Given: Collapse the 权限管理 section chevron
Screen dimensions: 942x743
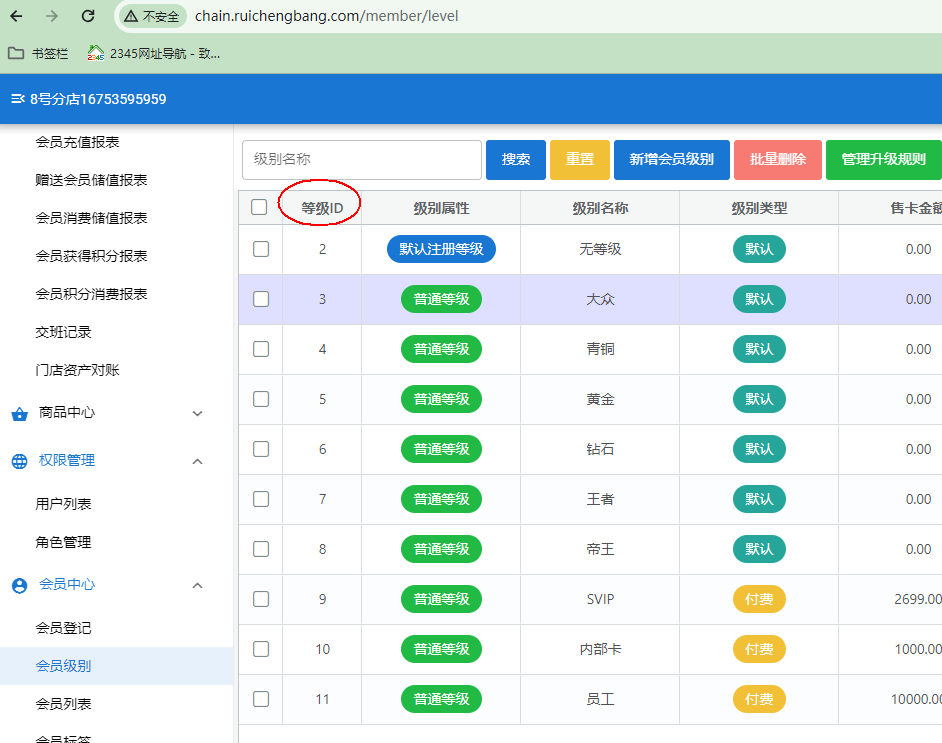Looking at the screenshot, I should pyautogui.click(x=197, y=461).
